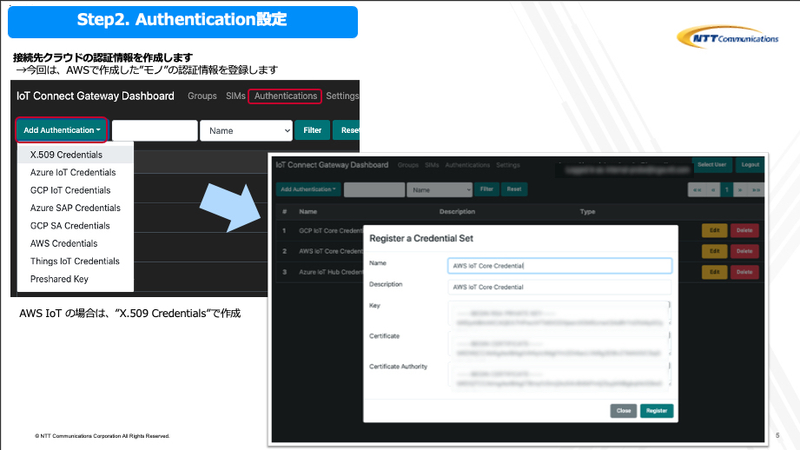800x450 pixels.
Task: Click Close button in credential dialog
Action: click(x=623, y=411)
